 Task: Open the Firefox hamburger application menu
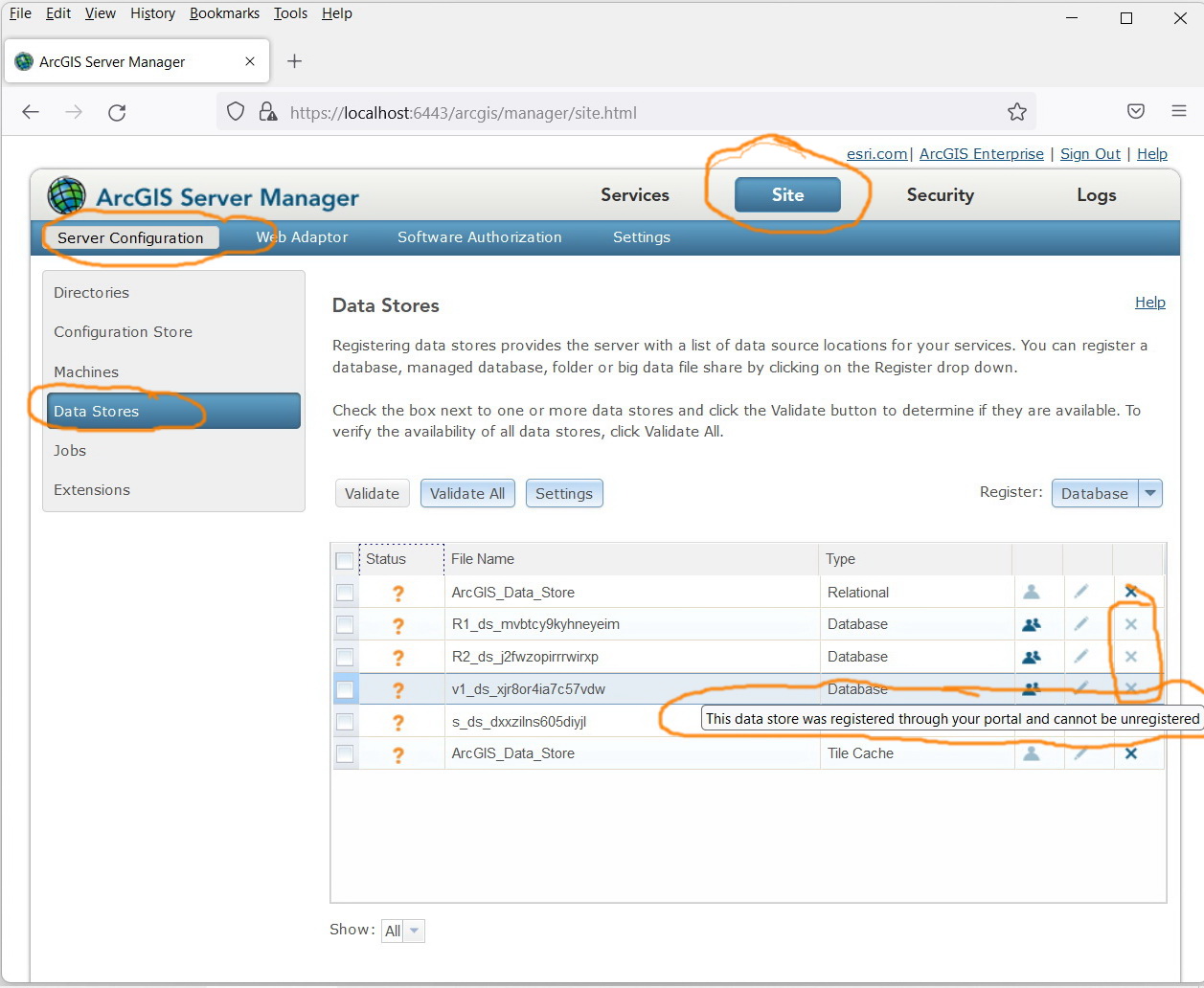pos(1179,111)
